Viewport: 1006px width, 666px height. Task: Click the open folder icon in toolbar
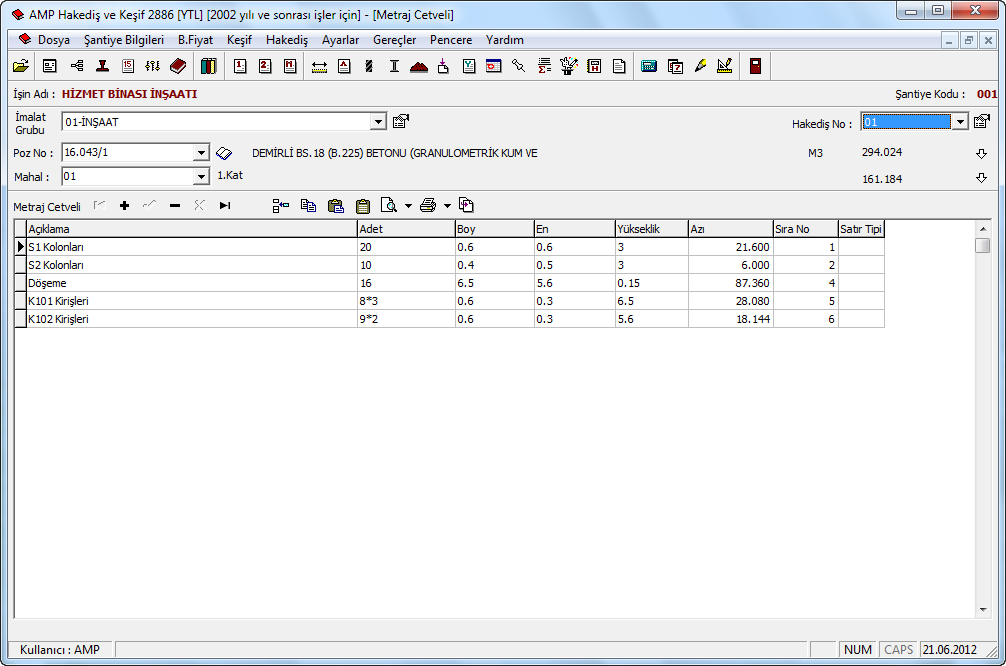[20, 66]
